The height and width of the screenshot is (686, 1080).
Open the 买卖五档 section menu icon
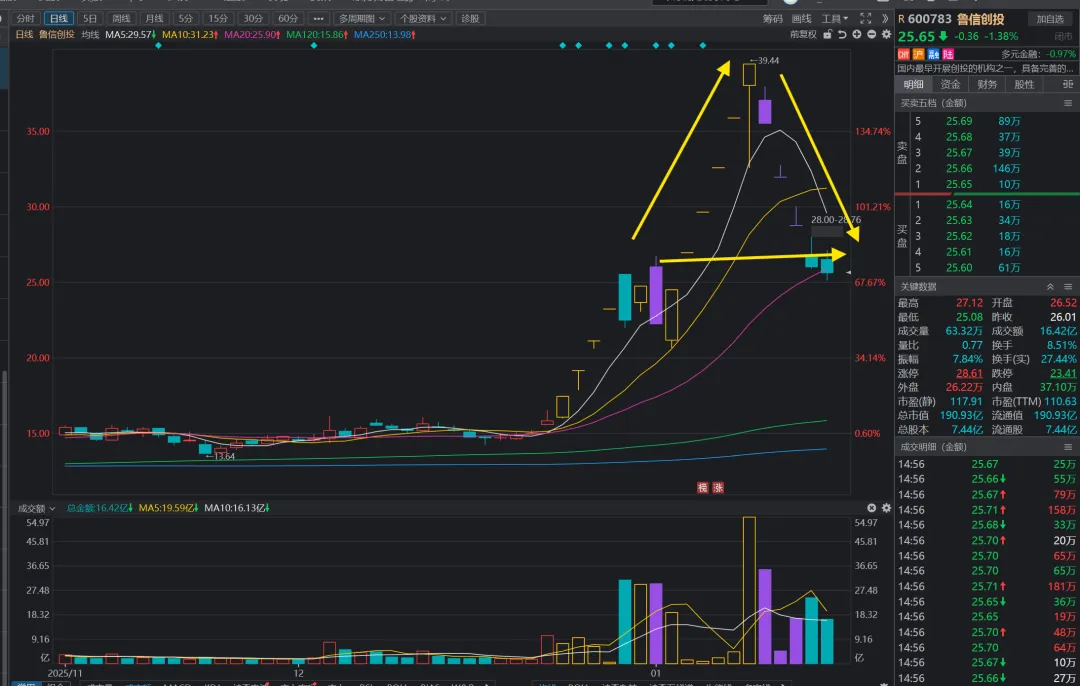(x=1068, y=103)
